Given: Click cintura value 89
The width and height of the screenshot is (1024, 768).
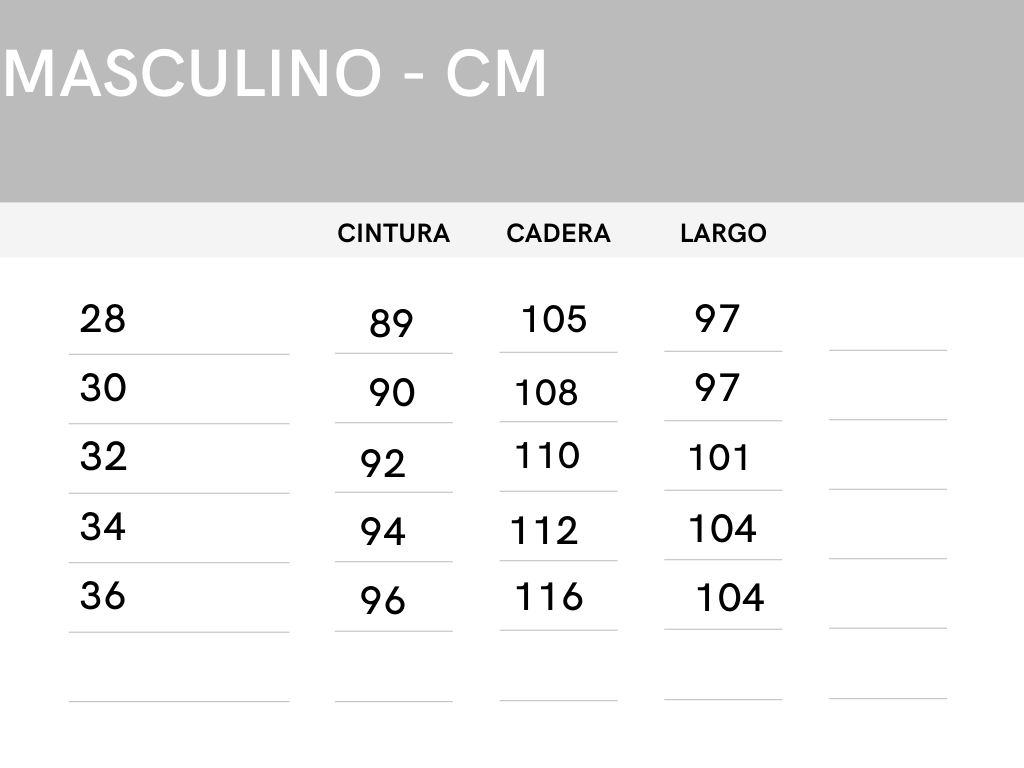Looking at the screenshot, I should (x=391, y=324).
